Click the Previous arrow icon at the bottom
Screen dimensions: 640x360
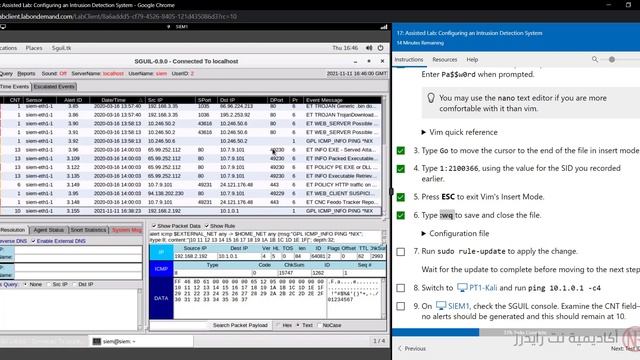coord(400,348)
